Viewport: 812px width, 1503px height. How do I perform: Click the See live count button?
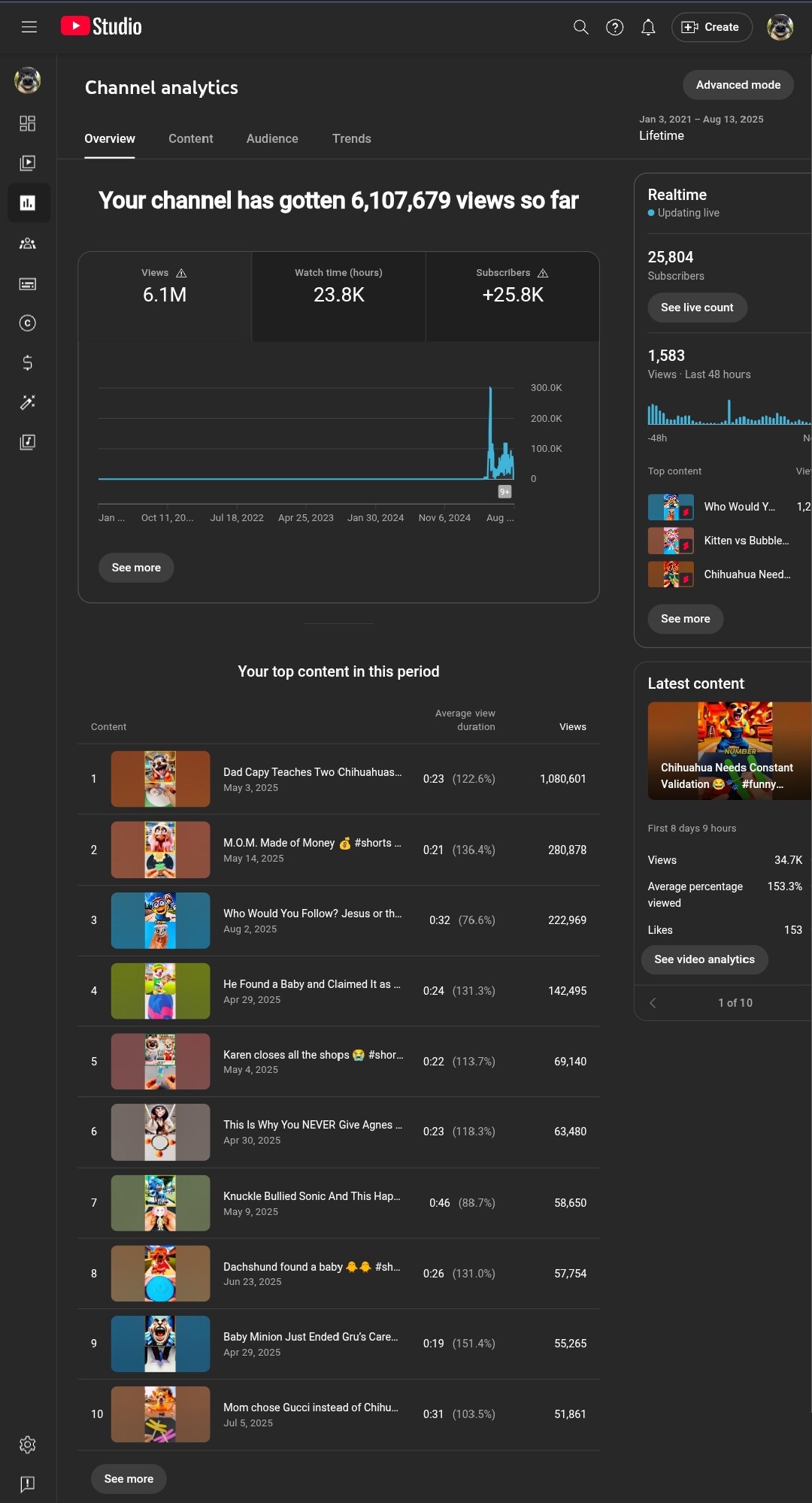[697, 308]
